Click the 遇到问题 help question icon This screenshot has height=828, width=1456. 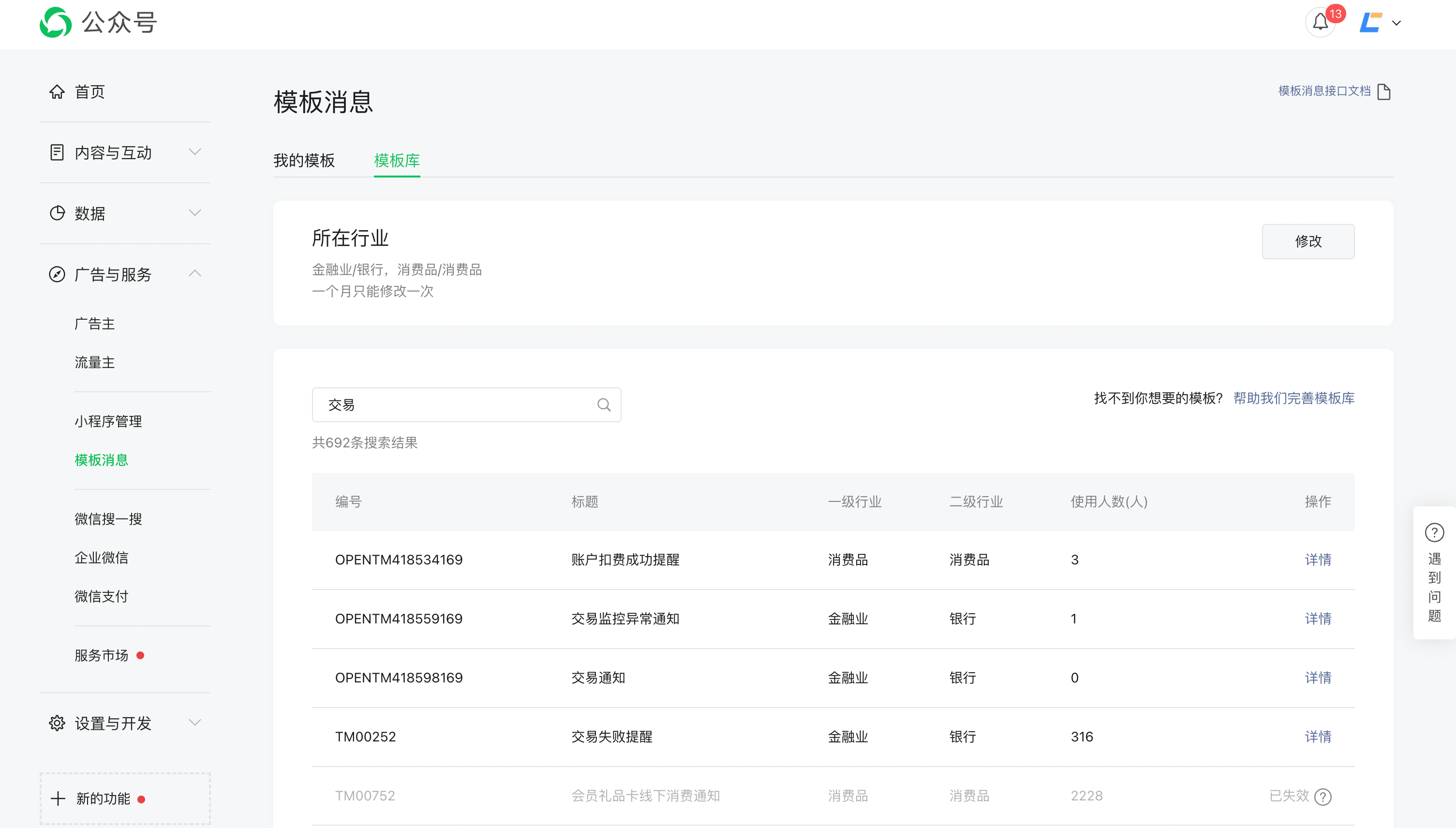(x=1434, y=533)
